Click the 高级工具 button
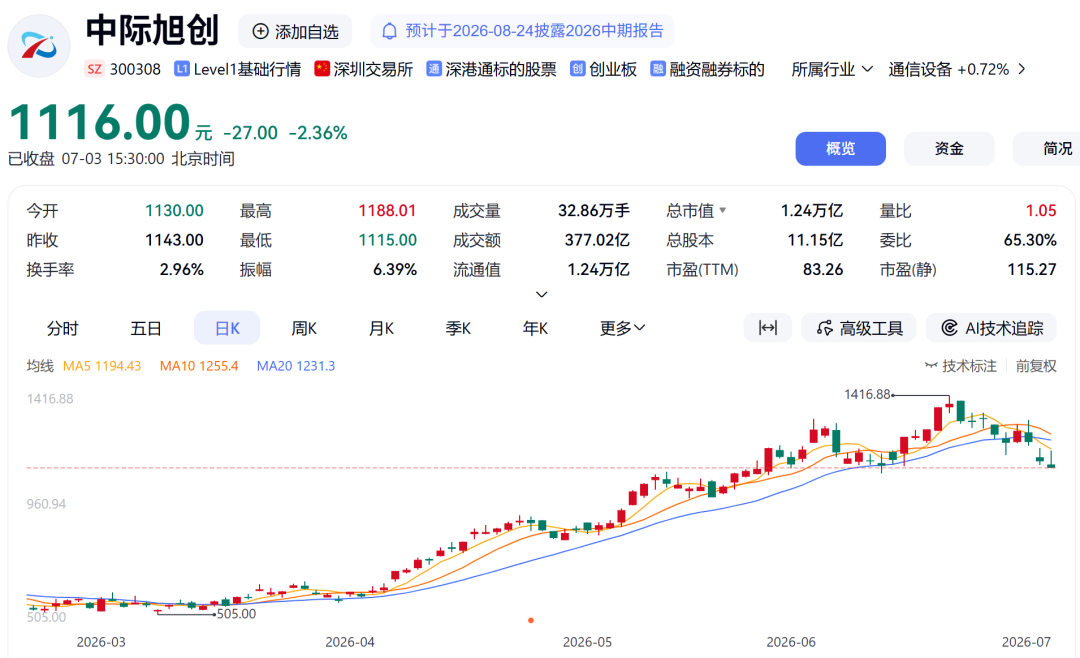This screenshot has width=1080, height=658. point(859,328)
